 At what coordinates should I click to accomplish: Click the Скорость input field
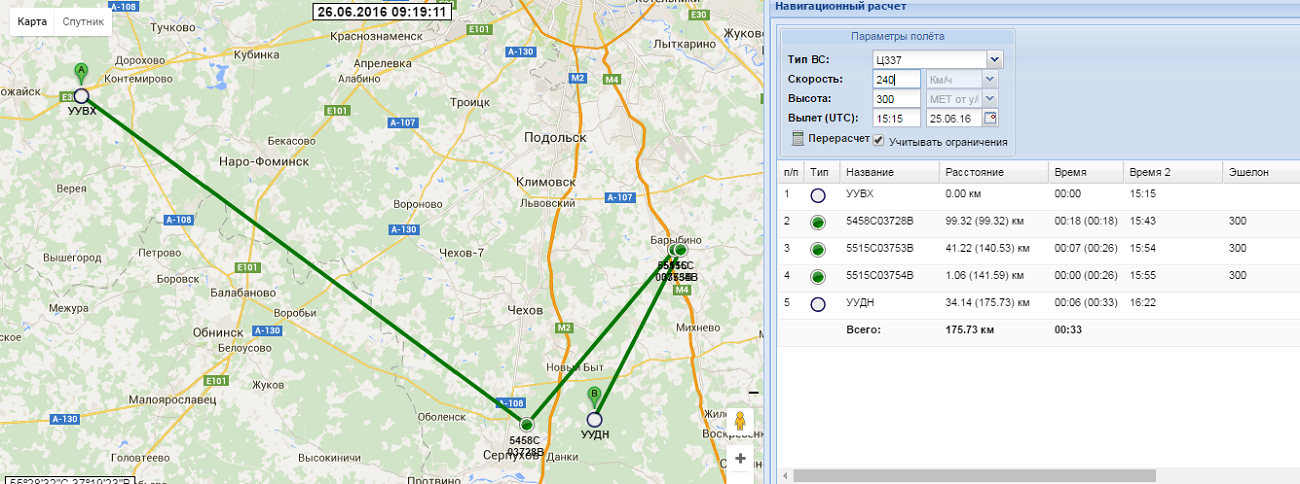coord(895,79)
